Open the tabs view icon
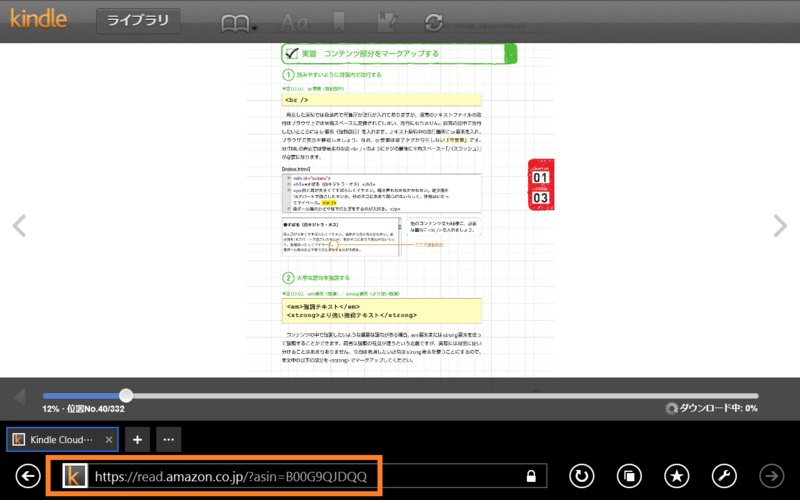800x500 pixels. tap(629, 476)
